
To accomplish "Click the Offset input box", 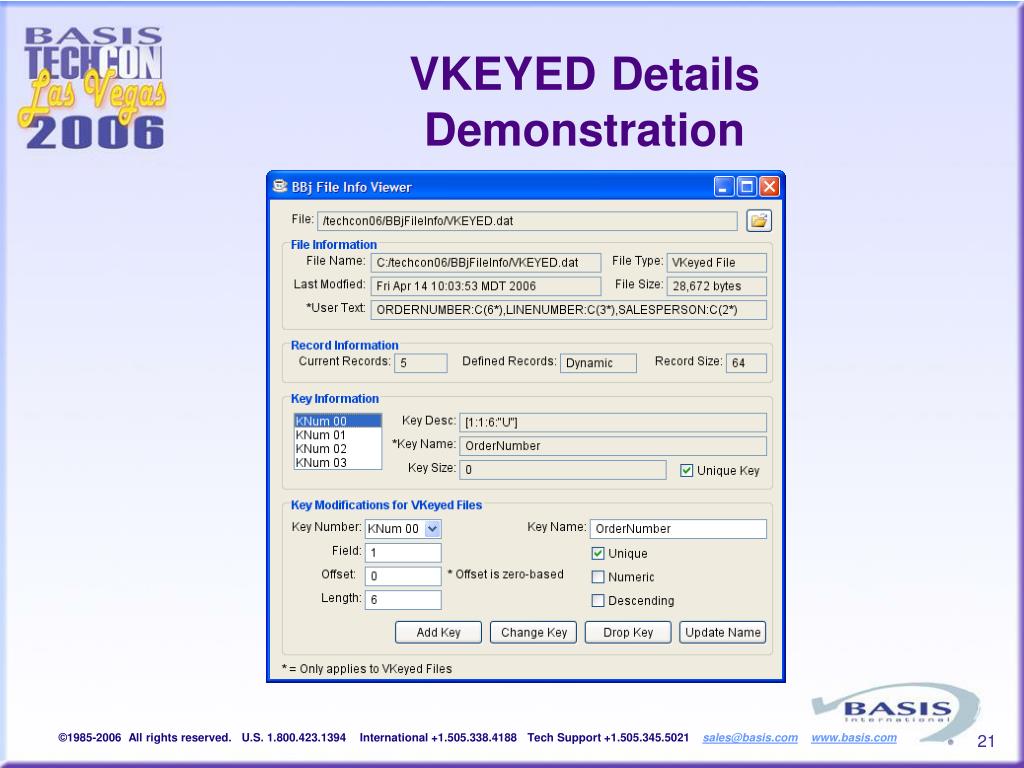I will tap(403, 576).
